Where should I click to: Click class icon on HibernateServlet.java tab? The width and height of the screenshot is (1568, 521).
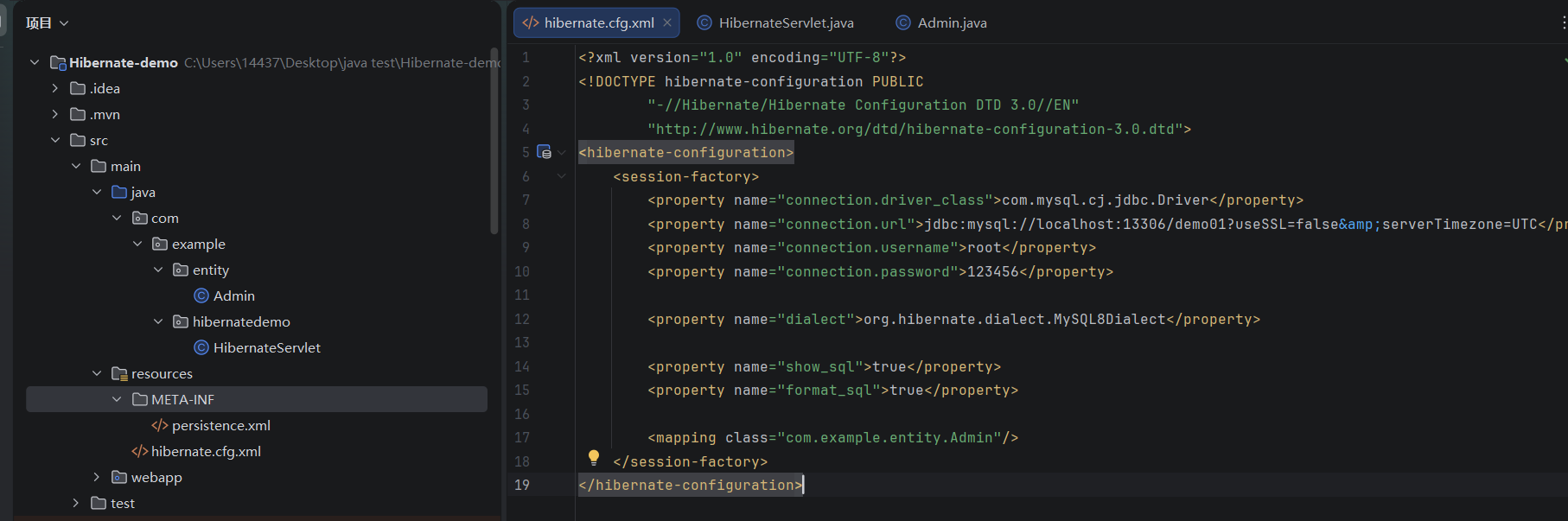click(704, 23)
